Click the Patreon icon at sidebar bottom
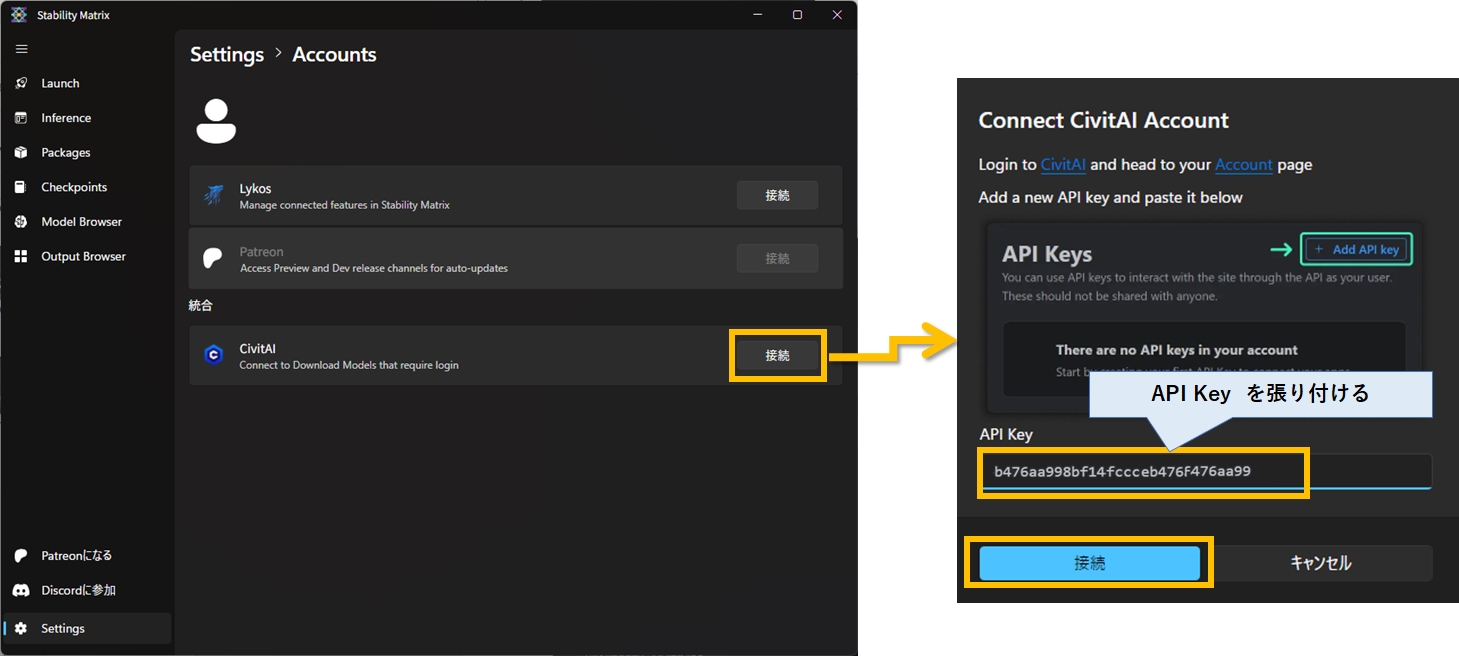Viewport: 1459px width, 656px height. [x=21, y=556]
